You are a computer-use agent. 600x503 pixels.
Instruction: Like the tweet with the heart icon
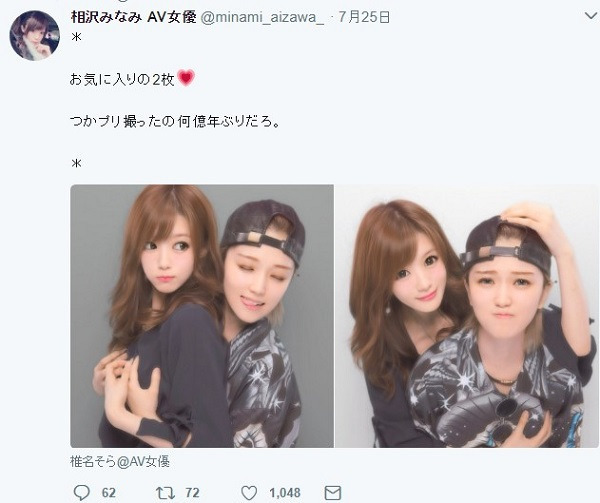tap(249, 493)
